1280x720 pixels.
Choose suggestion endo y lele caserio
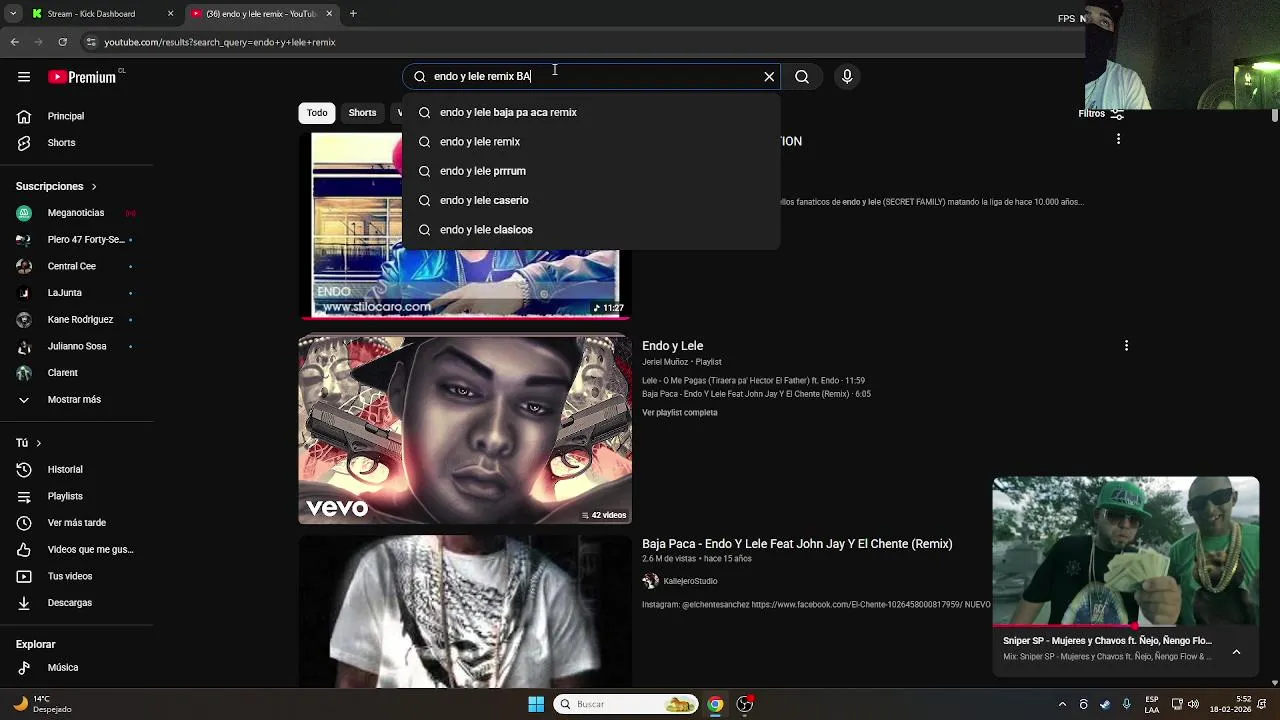tap(591, 200)
